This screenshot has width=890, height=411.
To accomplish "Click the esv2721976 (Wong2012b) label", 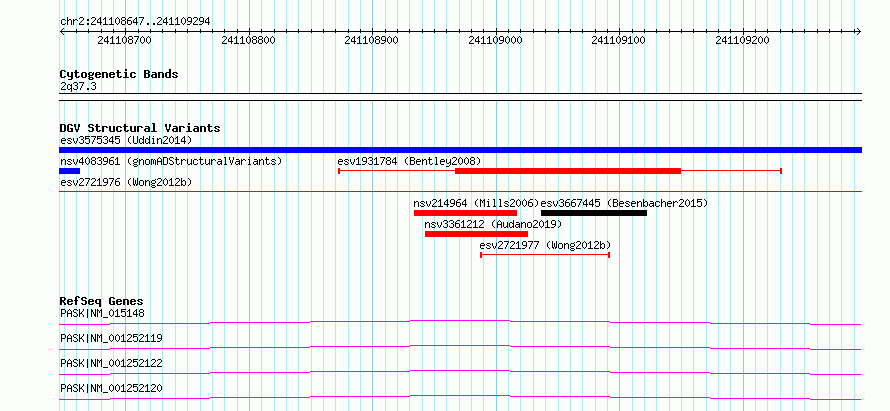I will coord(126,182).
